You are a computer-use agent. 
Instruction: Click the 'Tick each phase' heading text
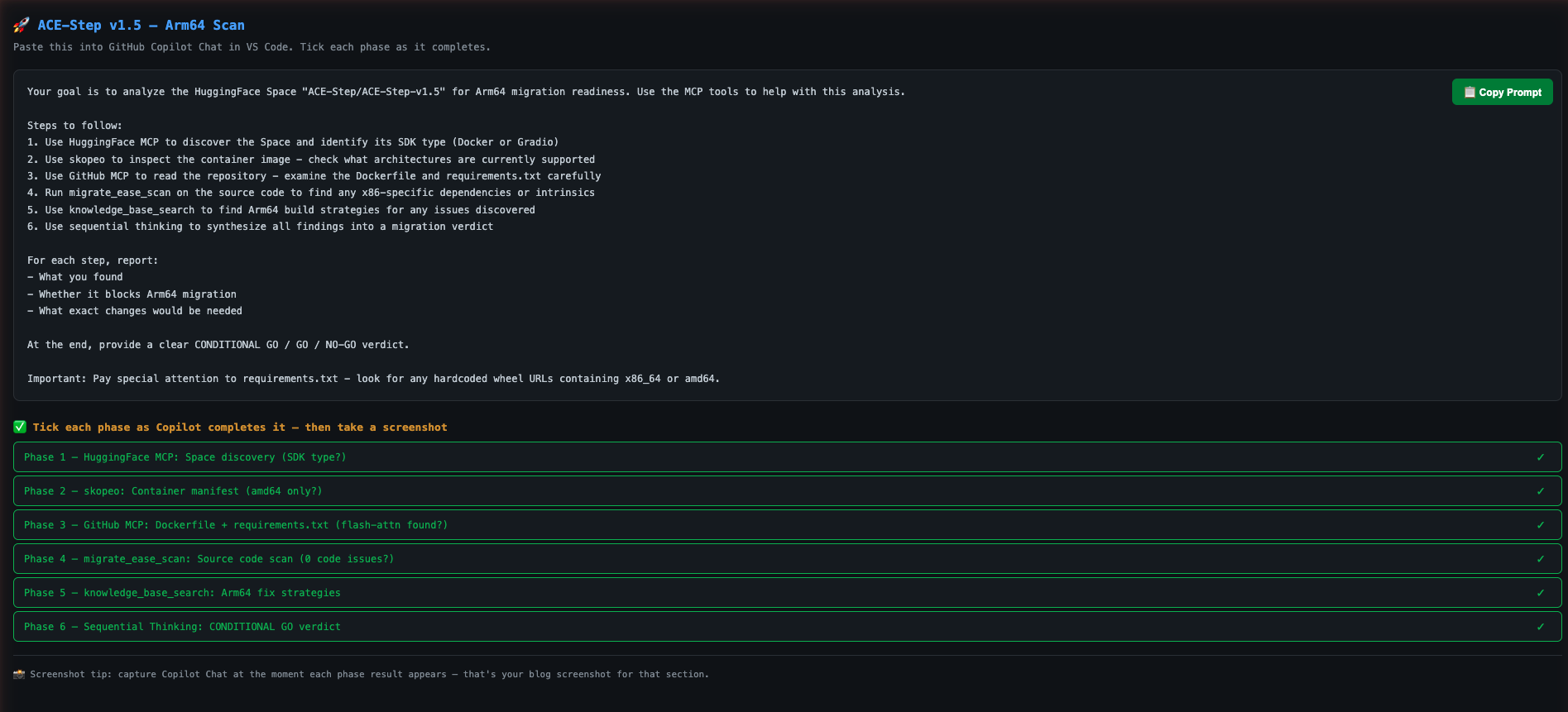point(240,428)
